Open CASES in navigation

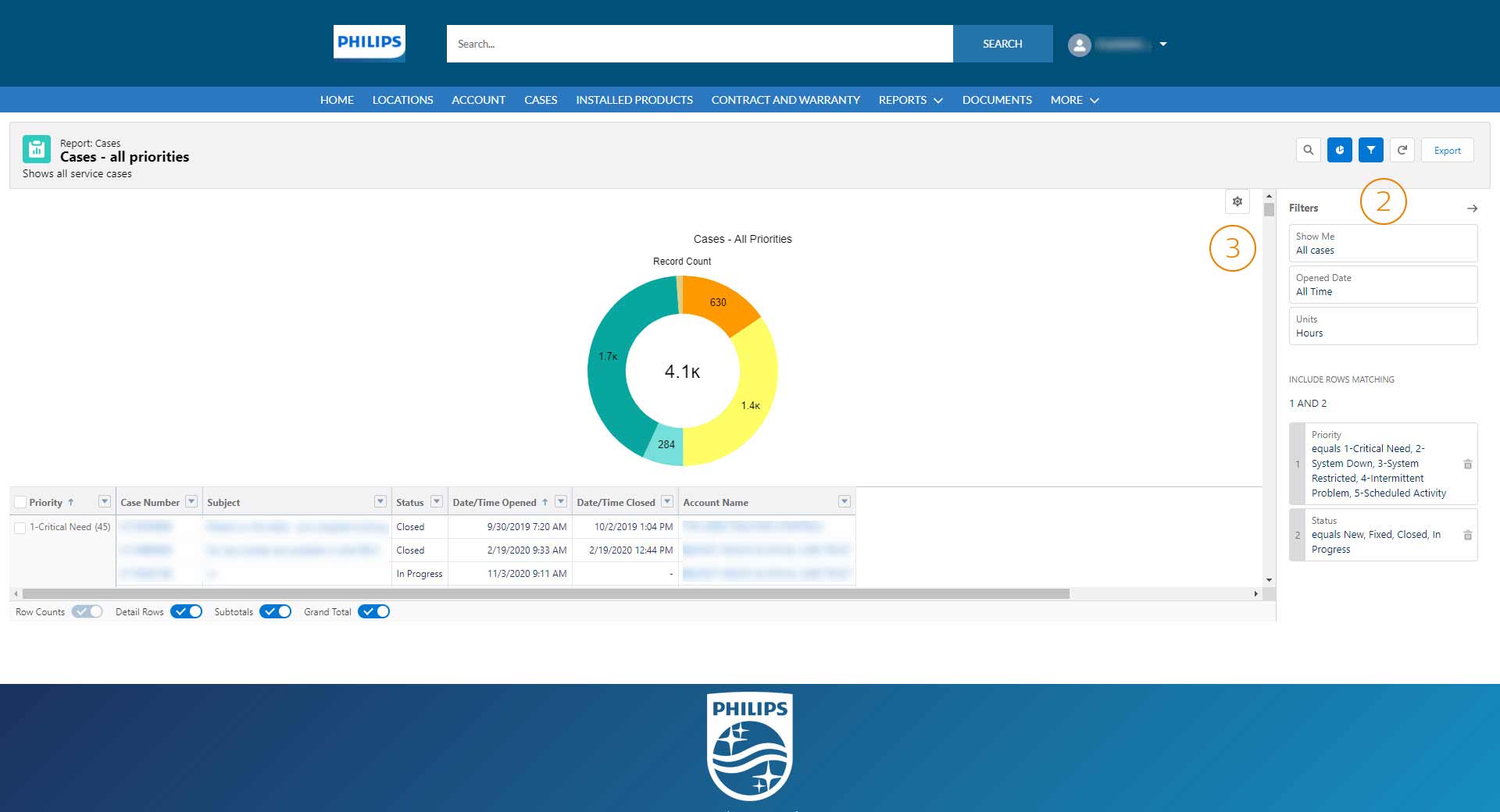[x=541, y=100]
